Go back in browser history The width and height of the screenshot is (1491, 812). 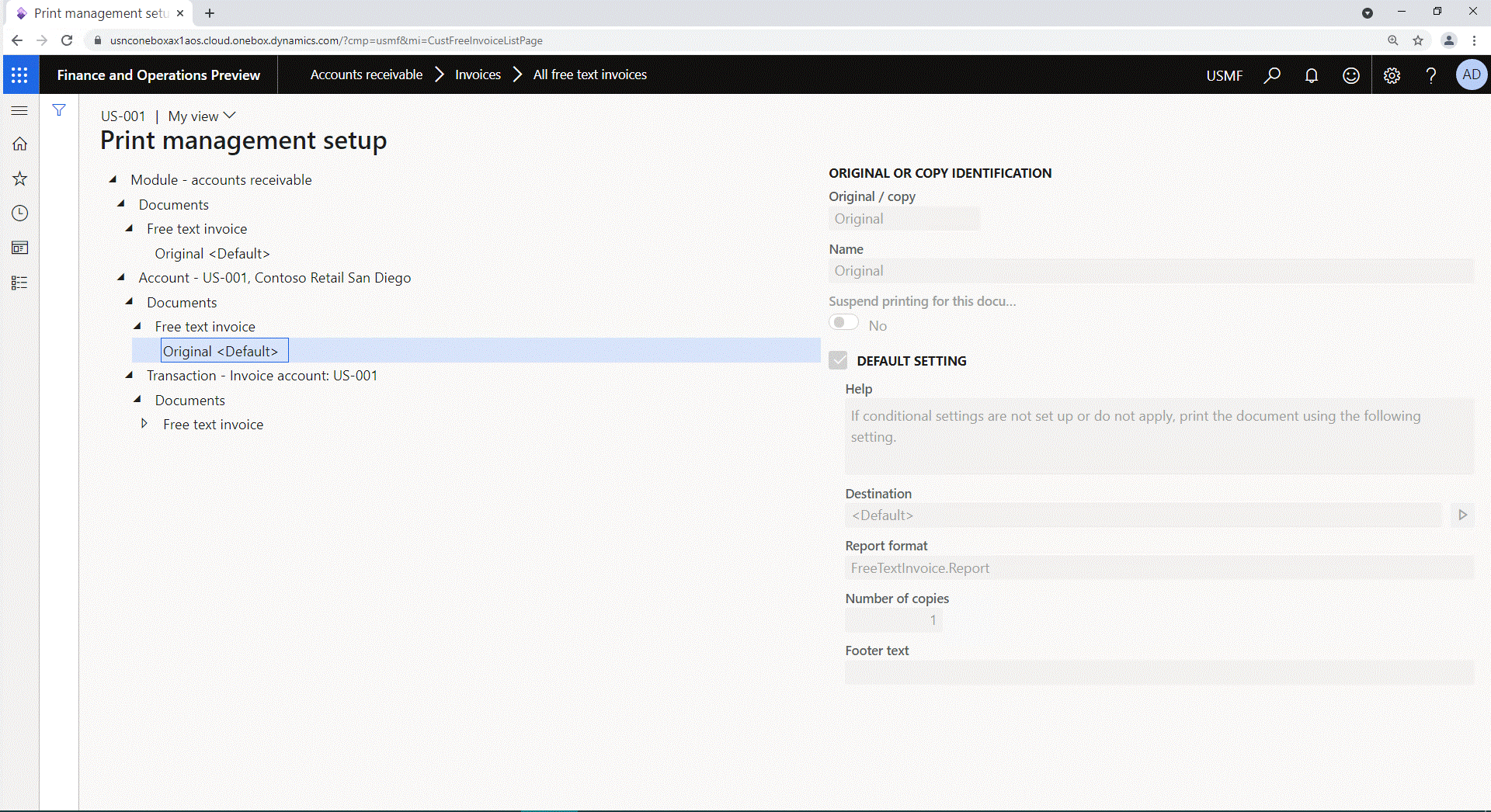[17, 40]
